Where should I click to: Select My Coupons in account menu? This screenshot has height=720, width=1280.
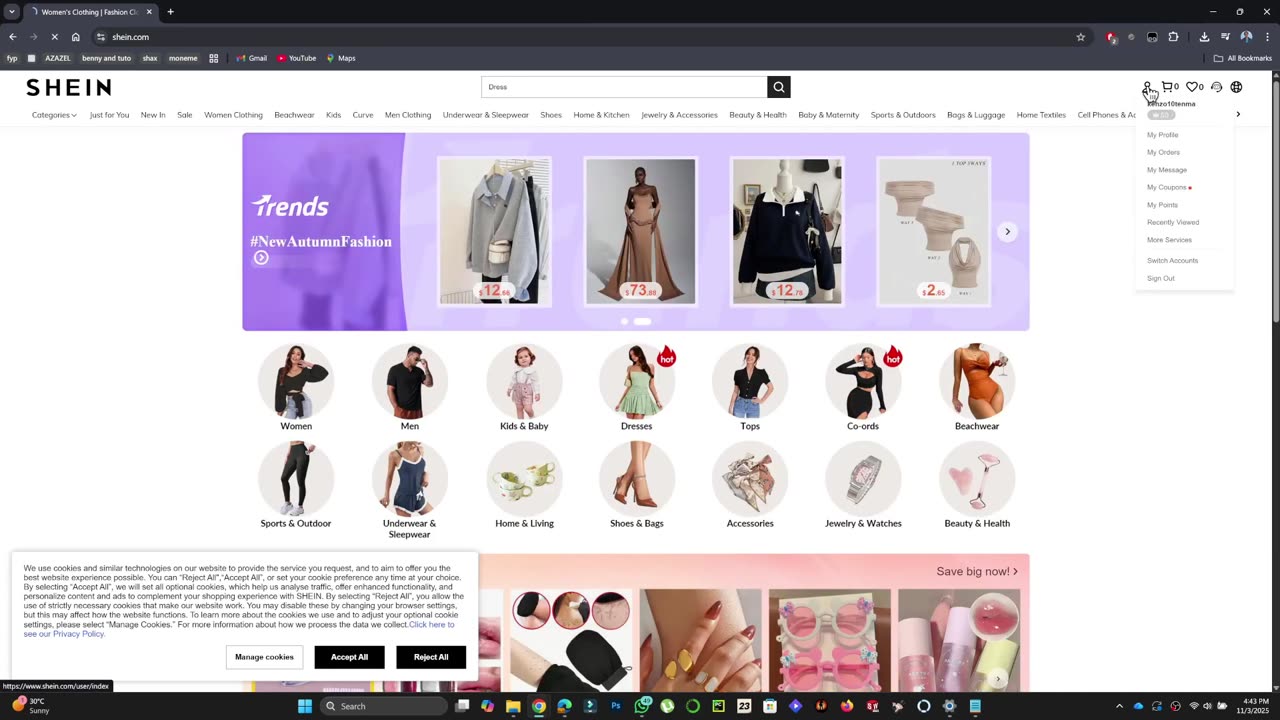1166,187
